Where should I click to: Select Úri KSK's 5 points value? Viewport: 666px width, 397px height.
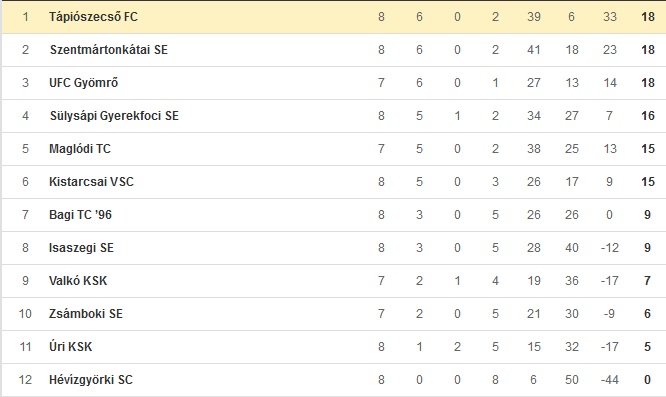pyautogui.click(x=647, y=346)
